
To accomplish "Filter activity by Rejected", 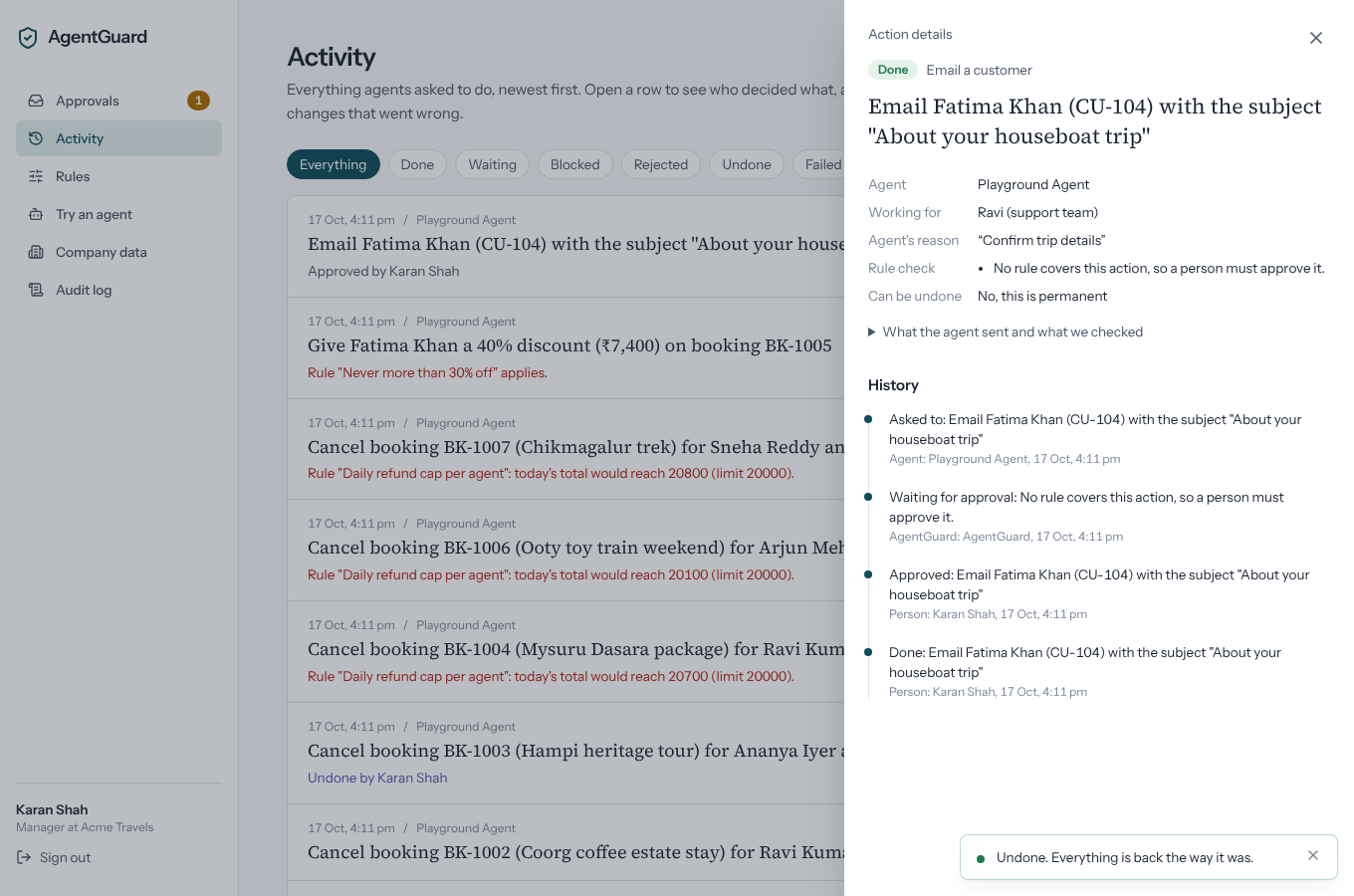I will pyautogui.click(x=661, y=164).
